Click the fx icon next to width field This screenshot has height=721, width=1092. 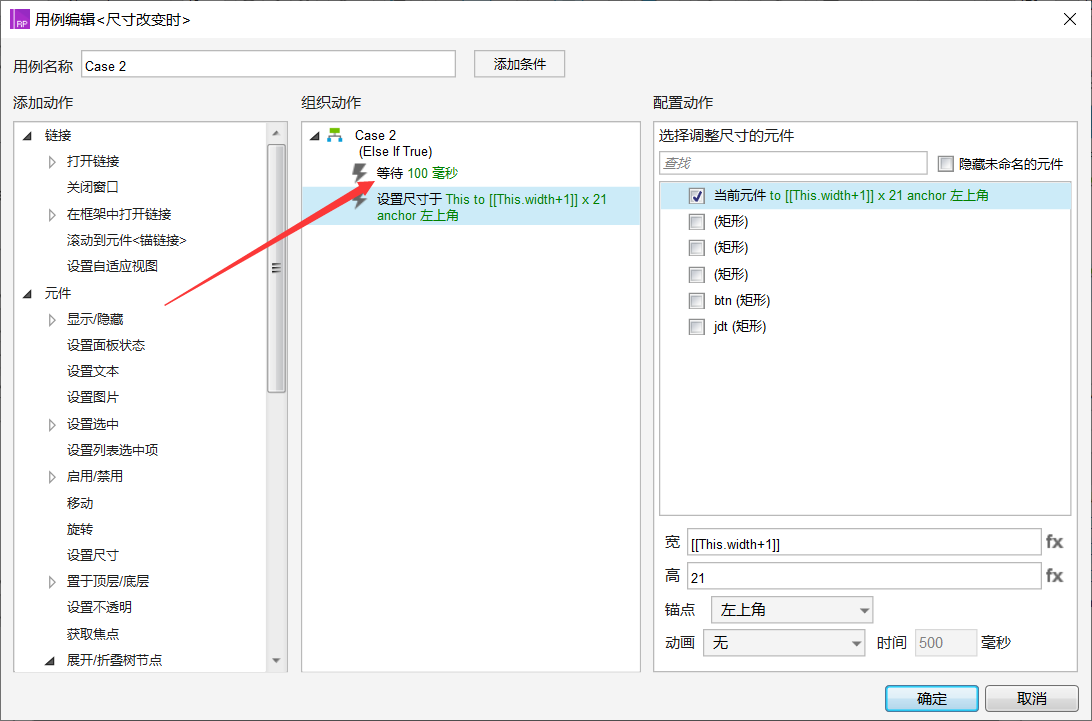[x=1054, y=542]
